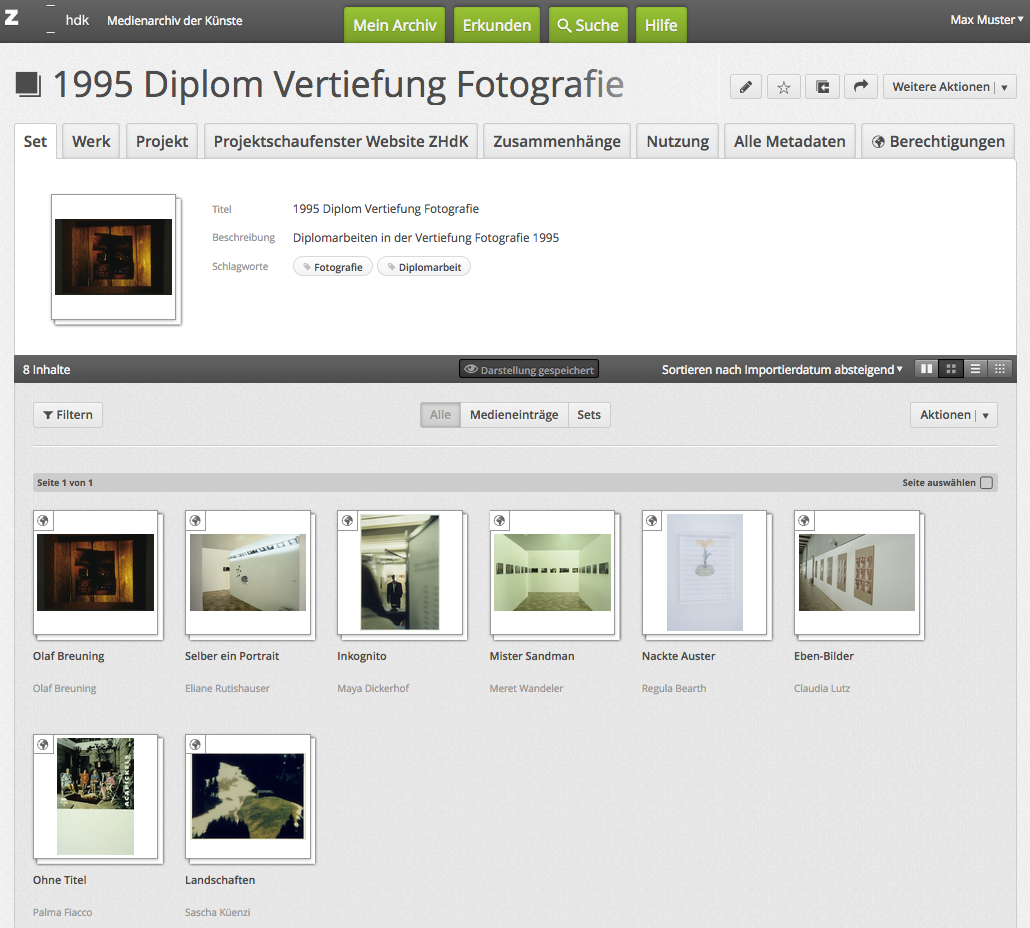This screenshot has width=1030, height=928.
Task: Click the pencil edit icon
Action: pyautogui.click(x=745, y=87)
